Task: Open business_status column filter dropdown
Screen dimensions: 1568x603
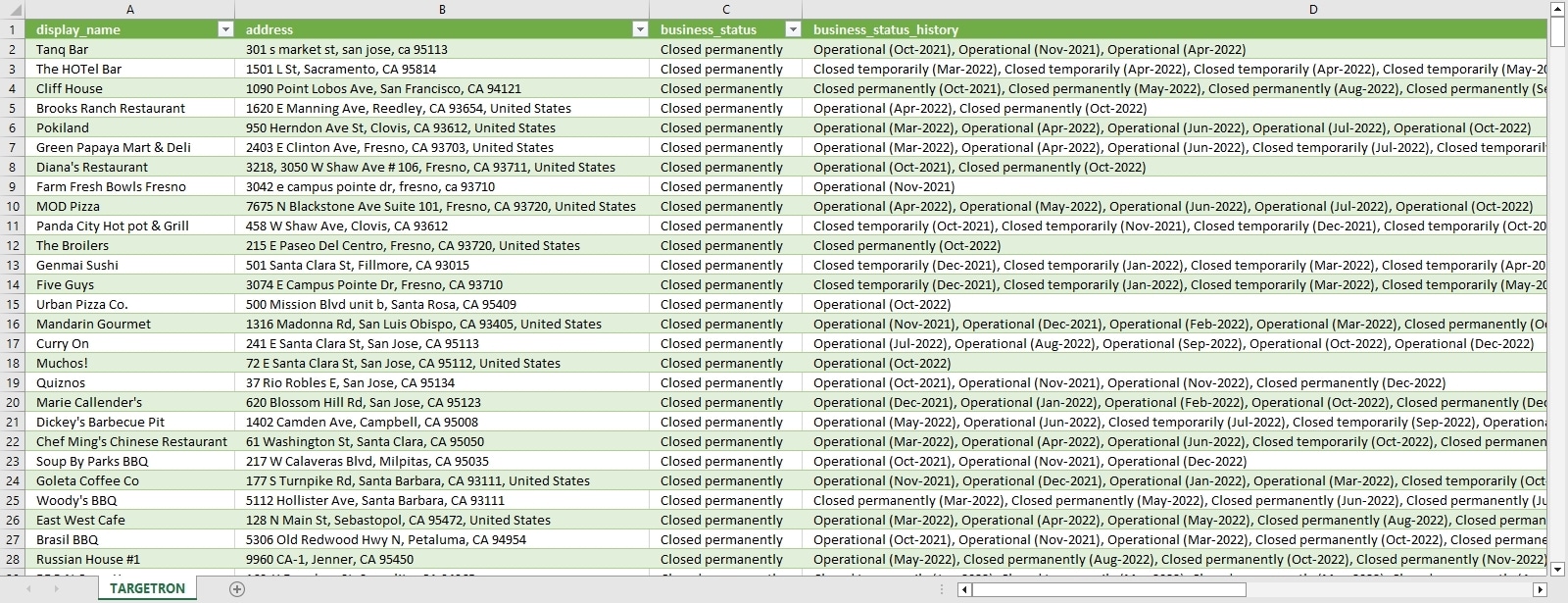Action: tap(793, 29)
